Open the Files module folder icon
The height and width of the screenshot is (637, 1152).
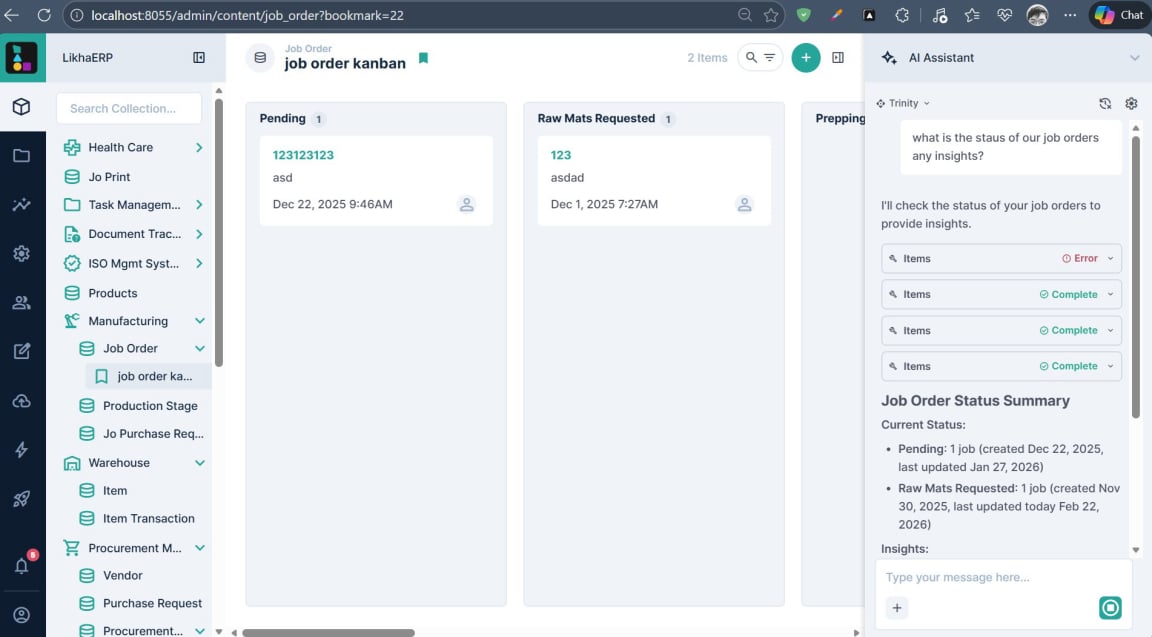[x=22, y=155]
